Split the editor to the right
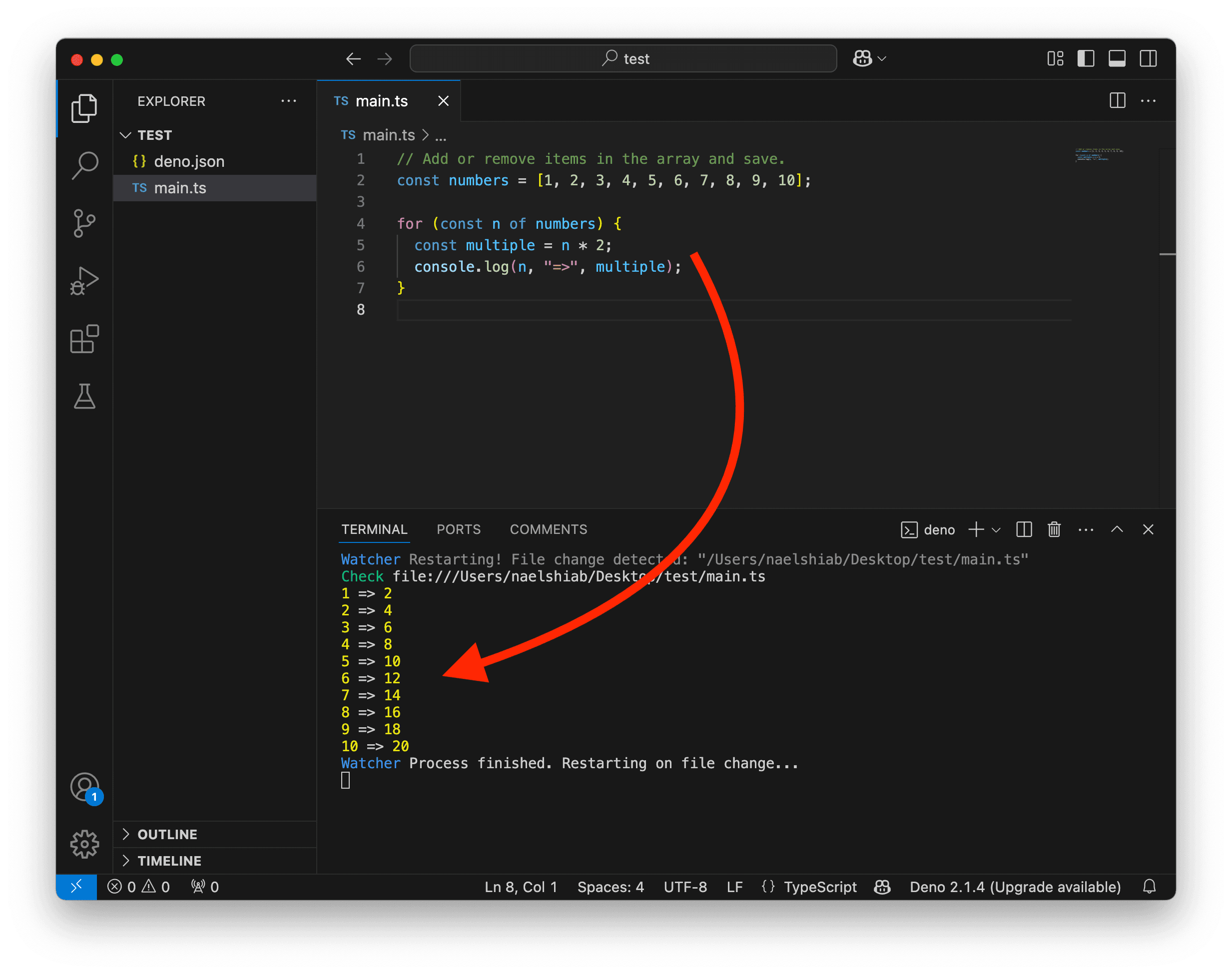This screenshot has width=1232, height=974. pyautogui.click(x=1118, y=101)
